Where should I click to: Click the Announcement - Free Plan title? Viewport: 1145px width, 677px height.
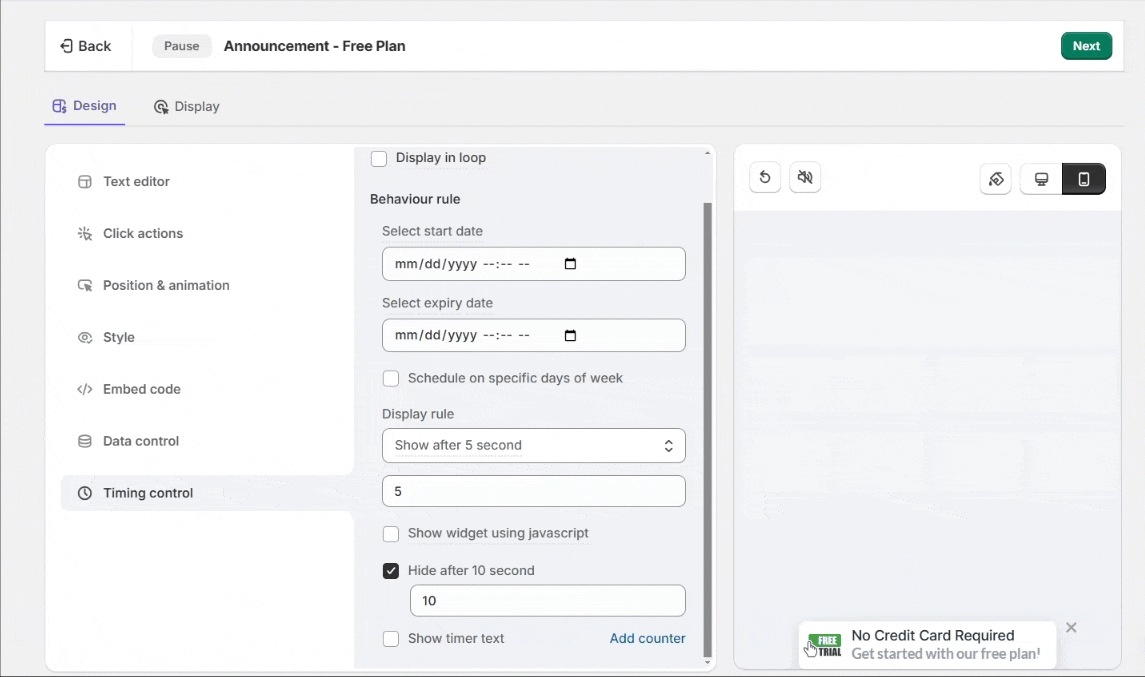[315, 46]
